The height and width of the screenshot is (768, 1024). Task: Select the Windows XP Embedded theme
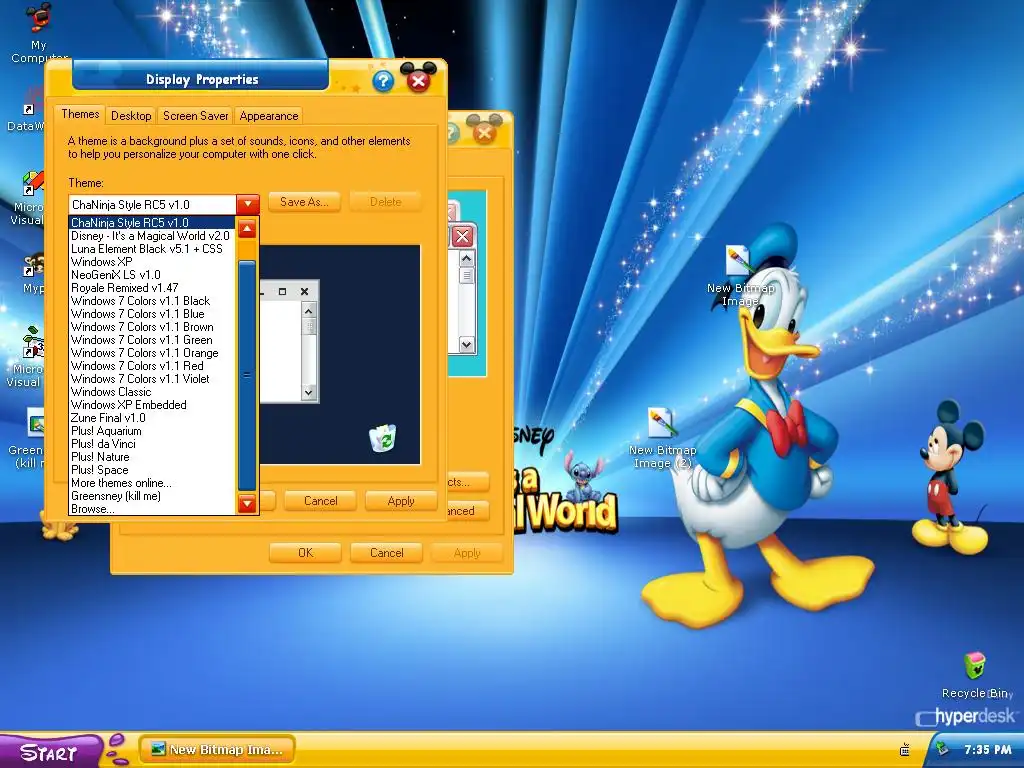click(152, 405)
